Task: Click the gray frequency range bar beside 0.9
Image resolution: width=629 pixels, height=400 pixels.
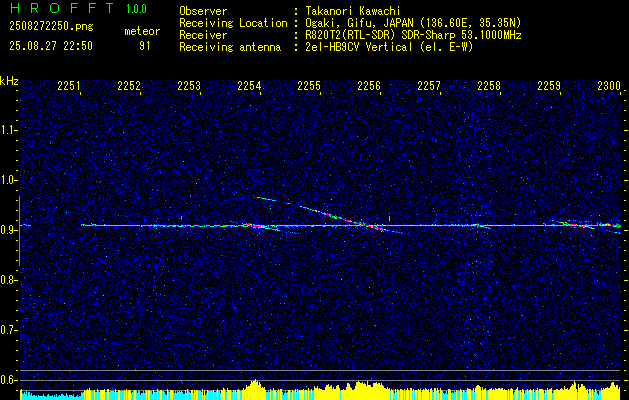Action: [x=19, y=231]
